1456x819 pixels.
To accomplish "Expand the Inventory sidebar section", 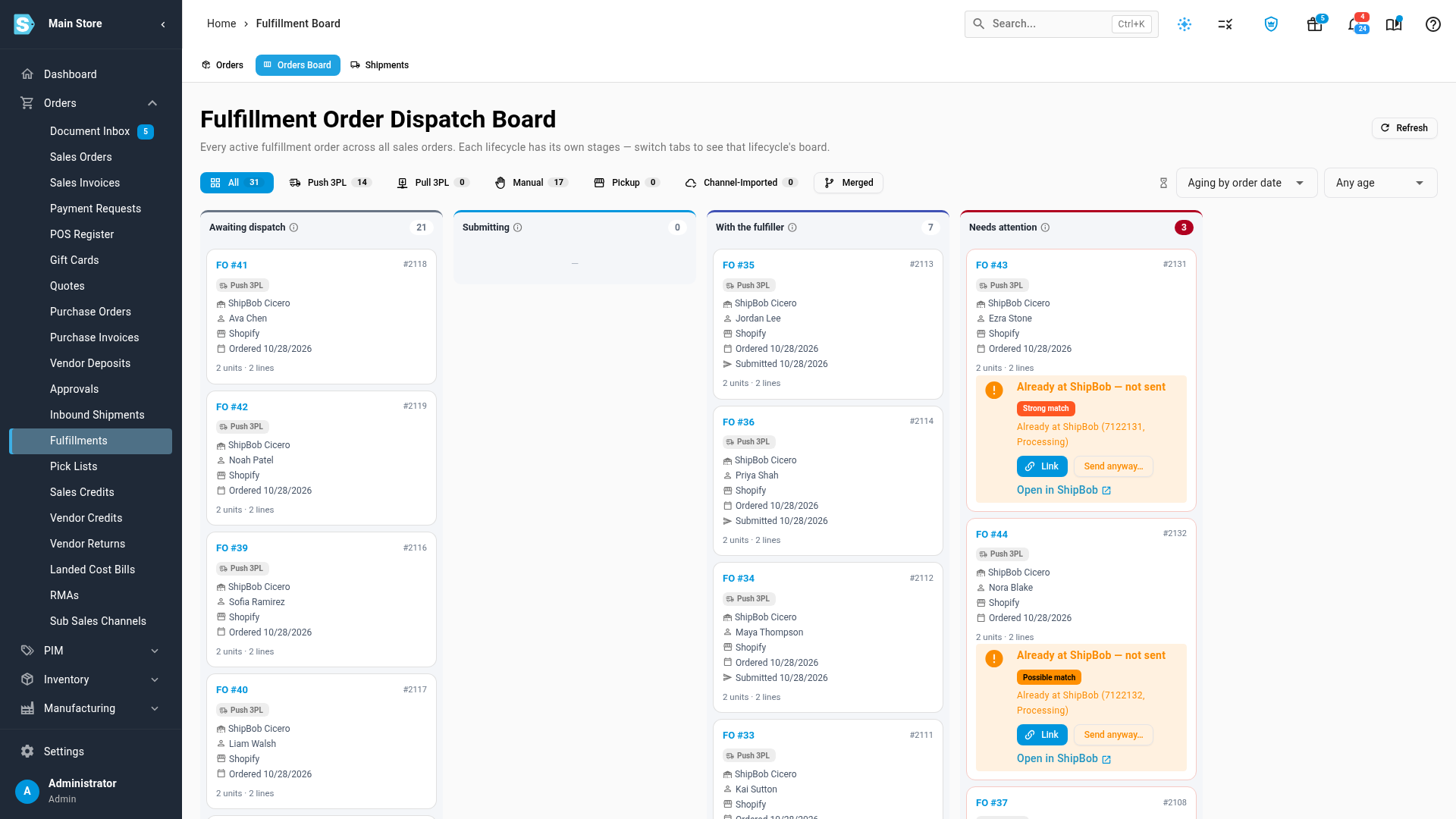I will point(155,679).
